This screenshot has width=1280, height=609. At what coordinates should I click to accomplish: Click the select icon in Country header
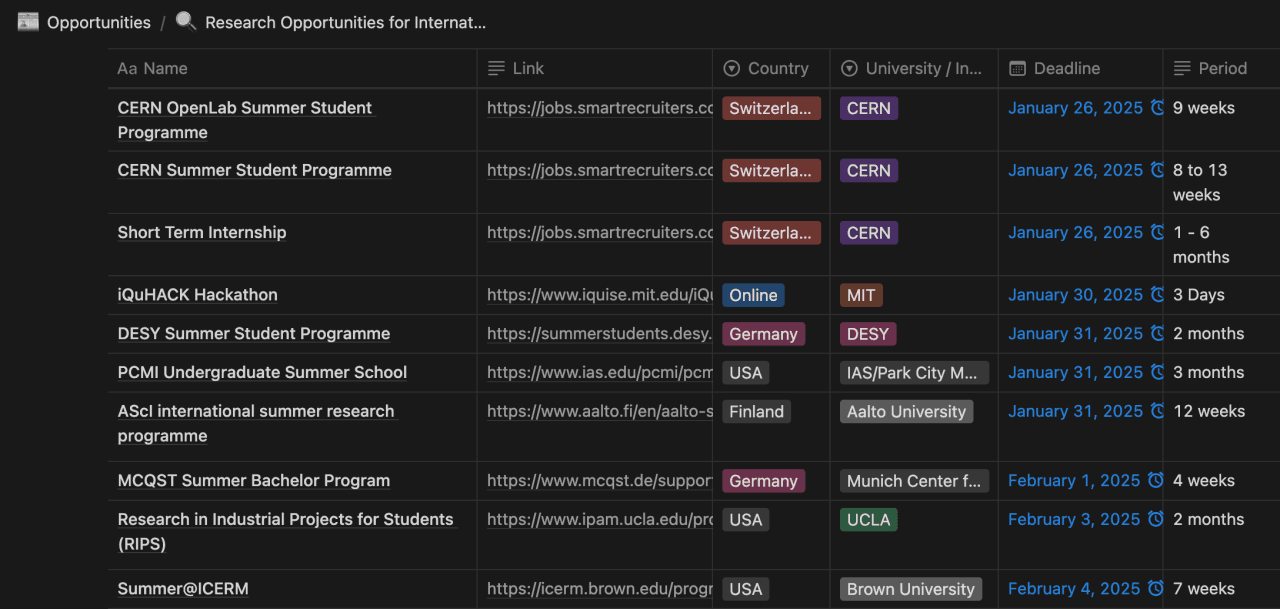731,68
